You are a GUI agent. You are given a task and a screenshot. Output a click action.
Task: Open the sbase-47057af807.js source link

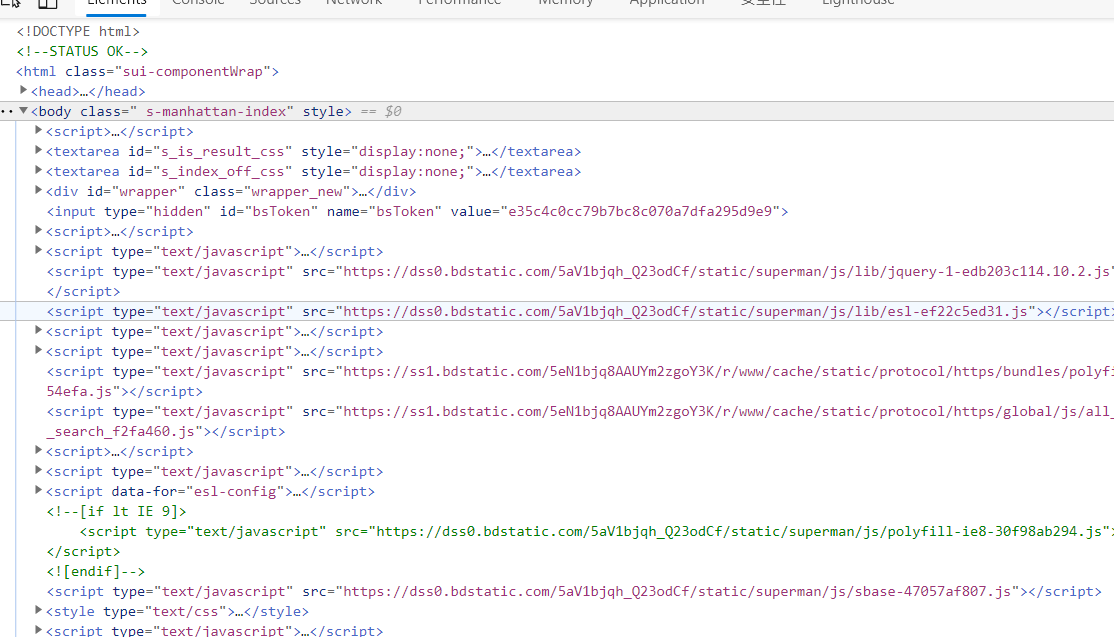click(x=677, y=591)
